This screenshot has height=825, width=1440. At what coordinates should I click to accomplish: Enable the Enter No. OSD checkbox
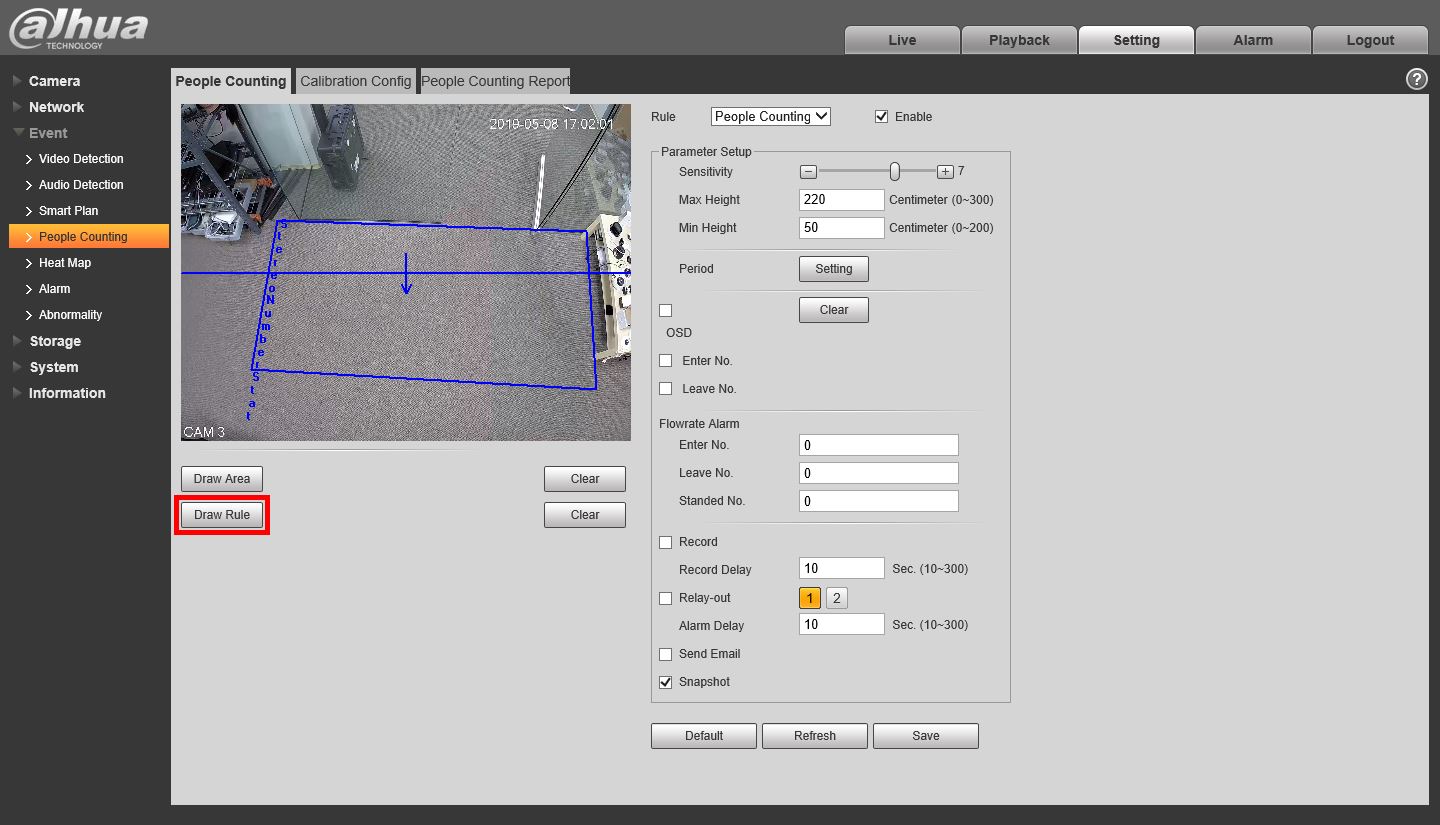pyautogui.click(x=666, y=361)
